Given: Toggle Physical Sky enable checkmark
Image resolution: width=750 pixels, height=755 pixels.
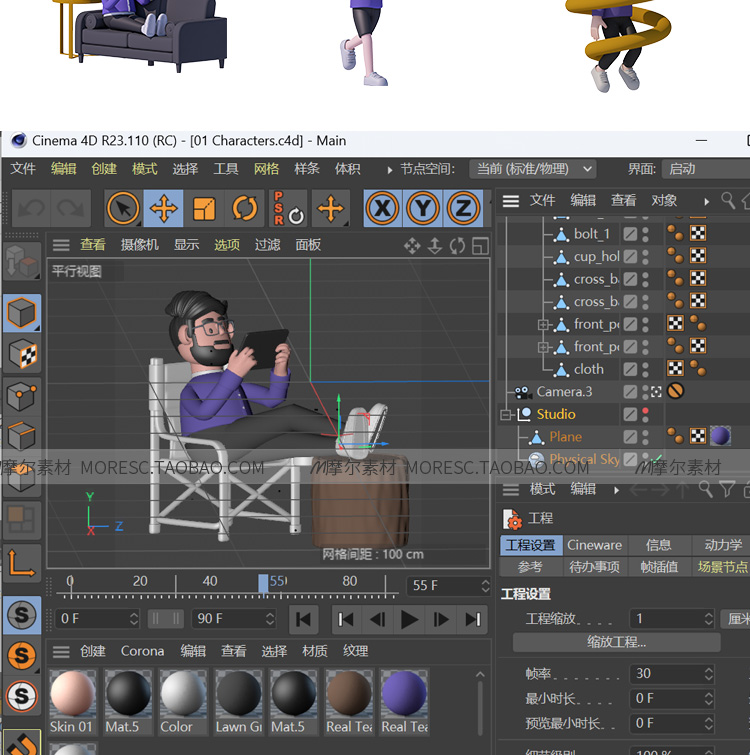Looking at the screenshot, I should pyautogui.click(x=658, y=457).
